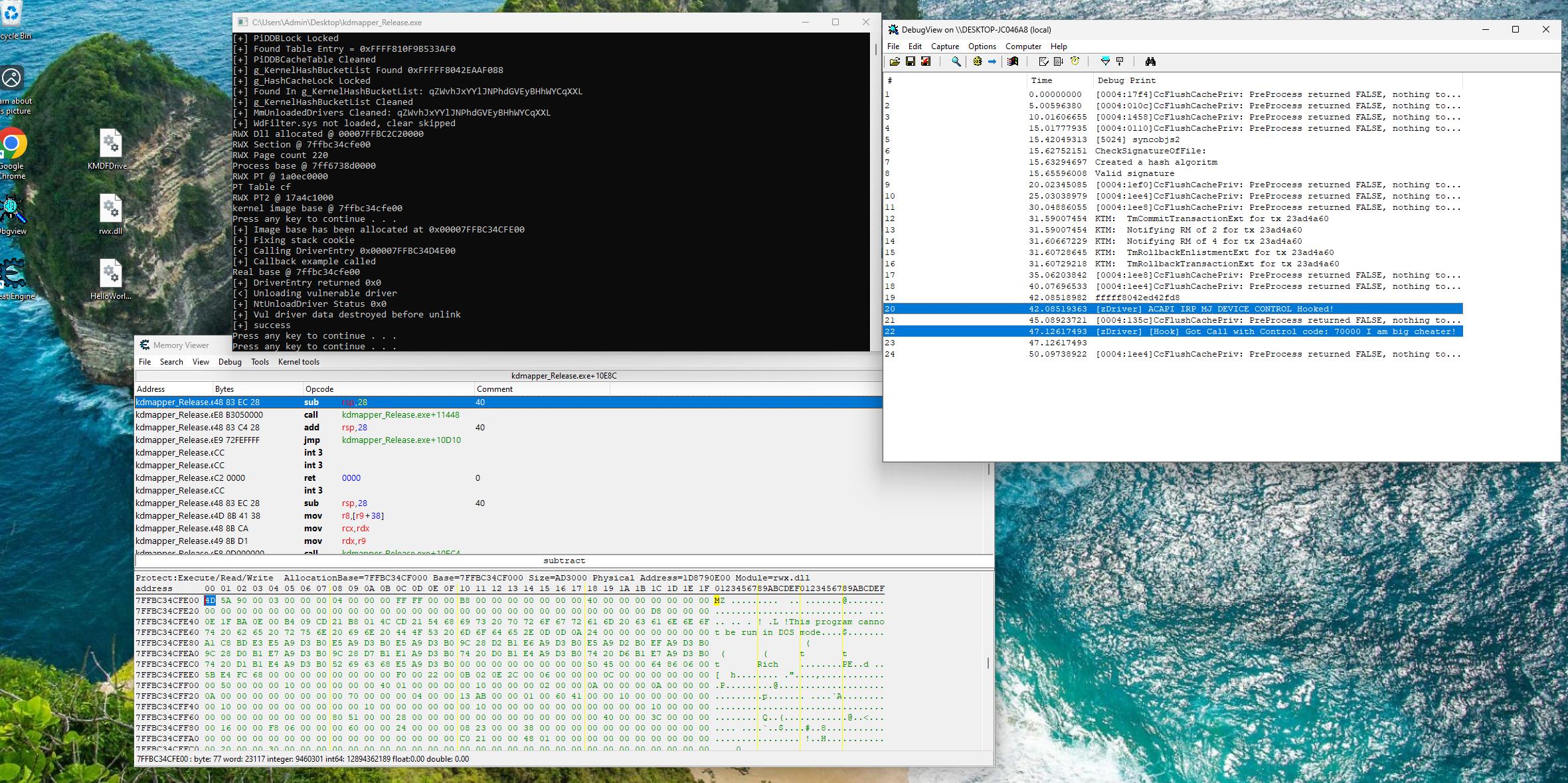Select the KMDFDrive... file on the desktop
1568x783 pixels.
pyautogui.click(x=110, y=150)
